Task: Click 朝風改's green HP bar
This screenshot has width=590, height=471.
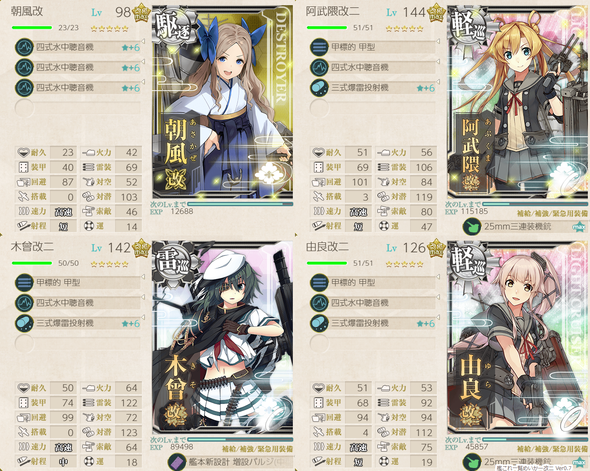Action: pos(32,27)
